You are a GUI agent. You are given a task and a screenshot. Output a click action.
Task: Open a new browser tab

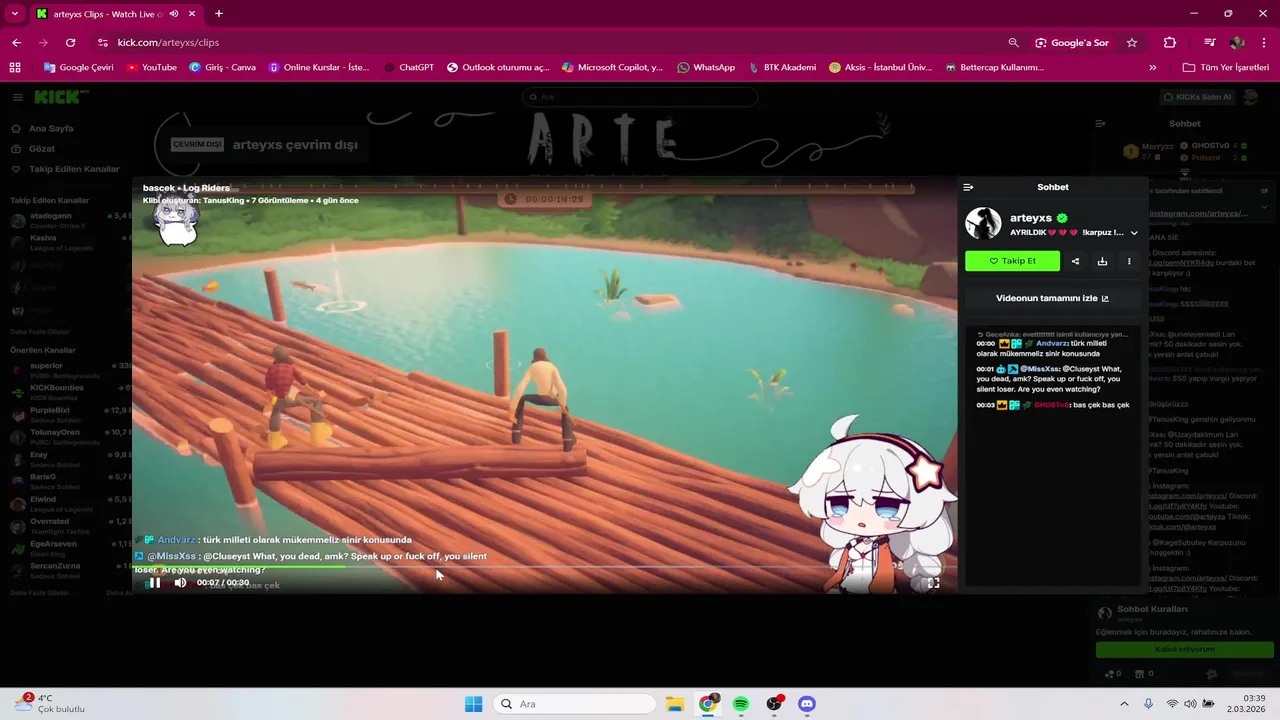pos(219,14)
